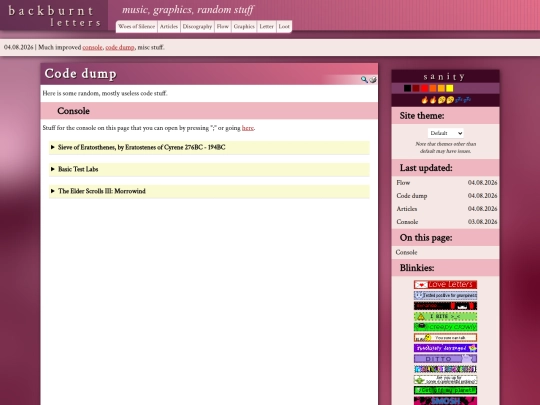Click the purple 'absolutely deranged' blinkie
The height and width of the screenshot is (405, 540).
[445, 348]
